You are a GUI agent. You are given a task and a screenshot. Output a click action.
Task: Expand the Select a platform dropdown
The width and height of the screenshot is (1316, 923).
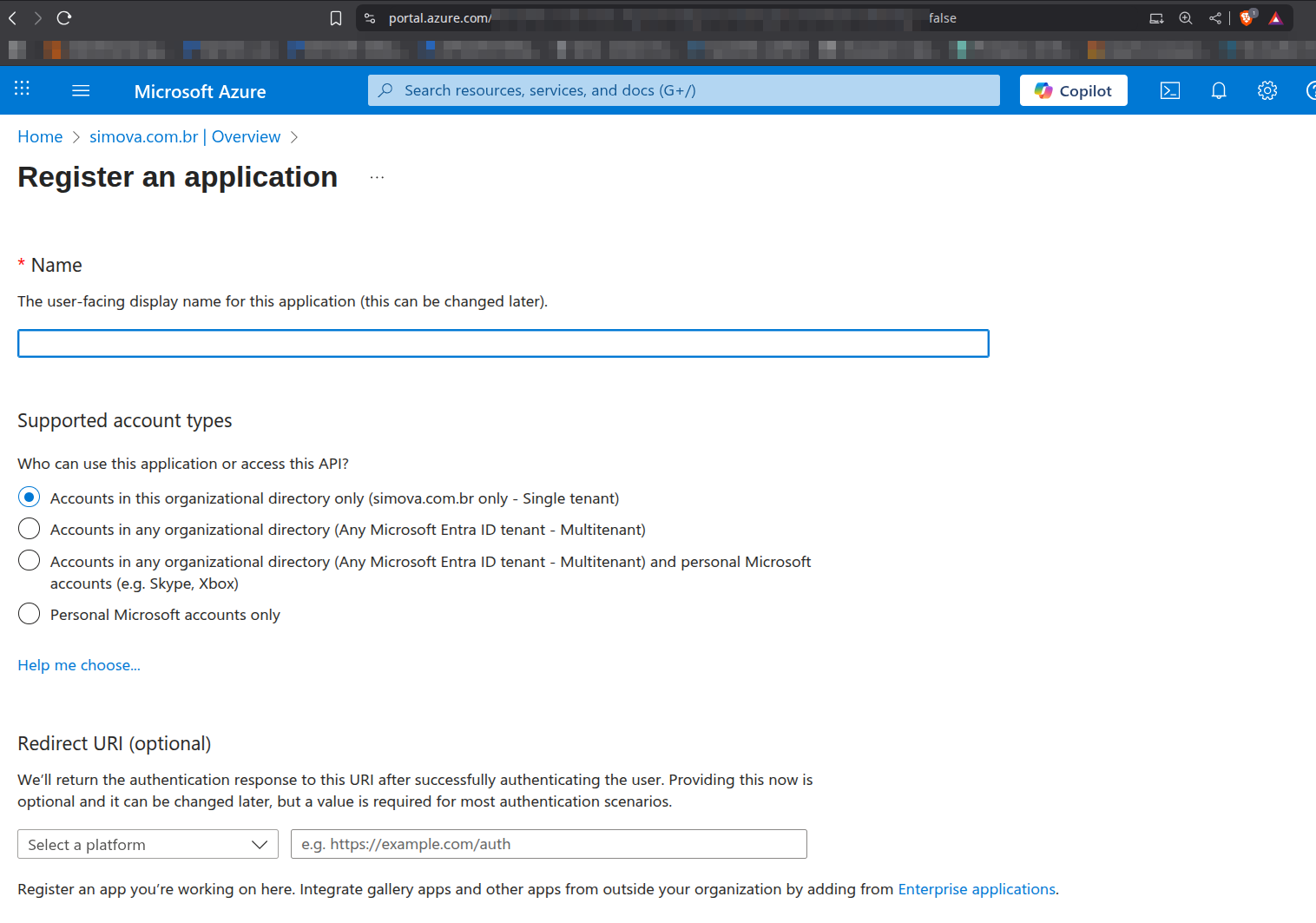[x=148, y=844]
